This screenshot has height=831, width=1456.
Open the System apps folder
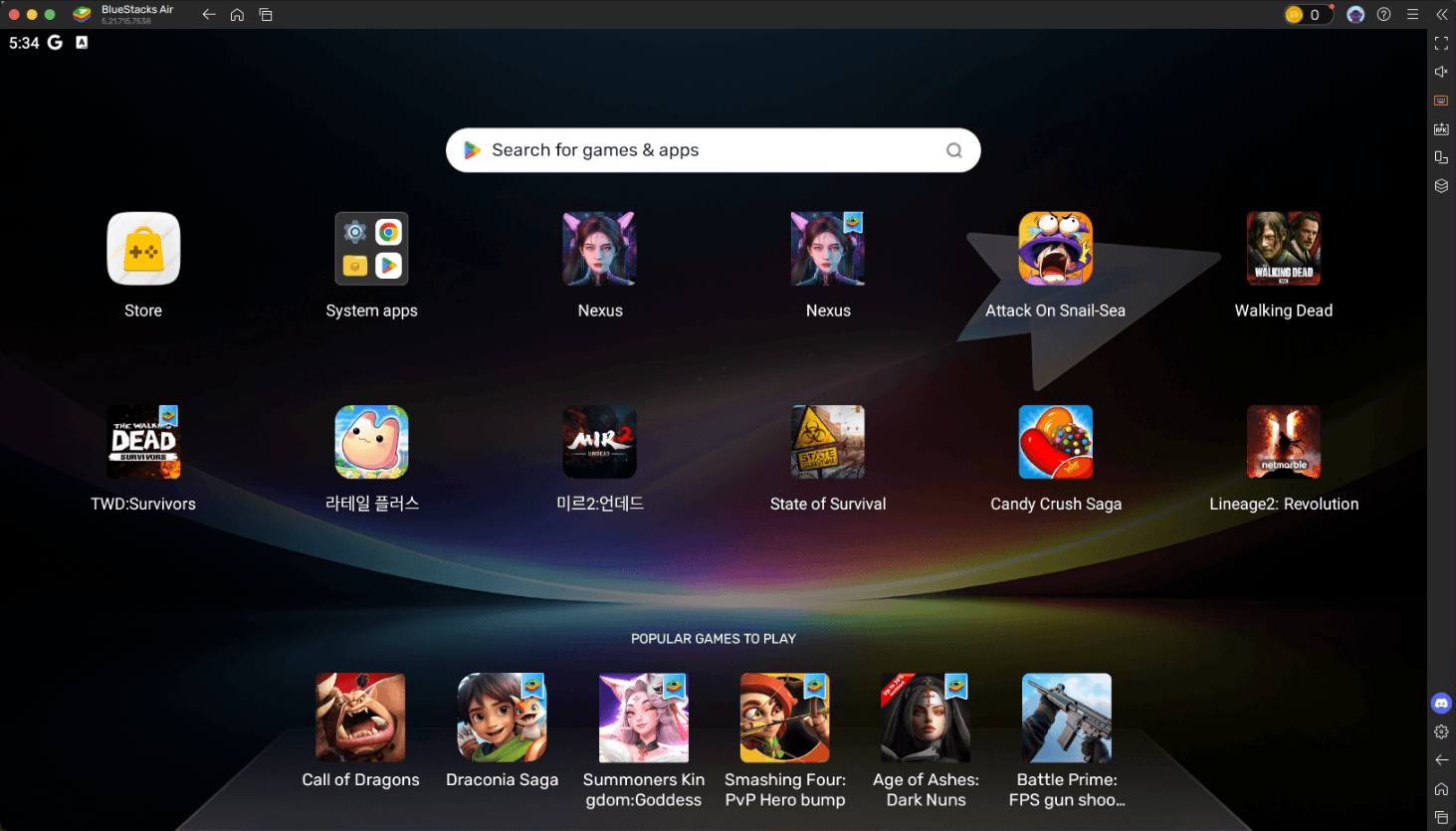pyautogui.click(x=371, y=249)
